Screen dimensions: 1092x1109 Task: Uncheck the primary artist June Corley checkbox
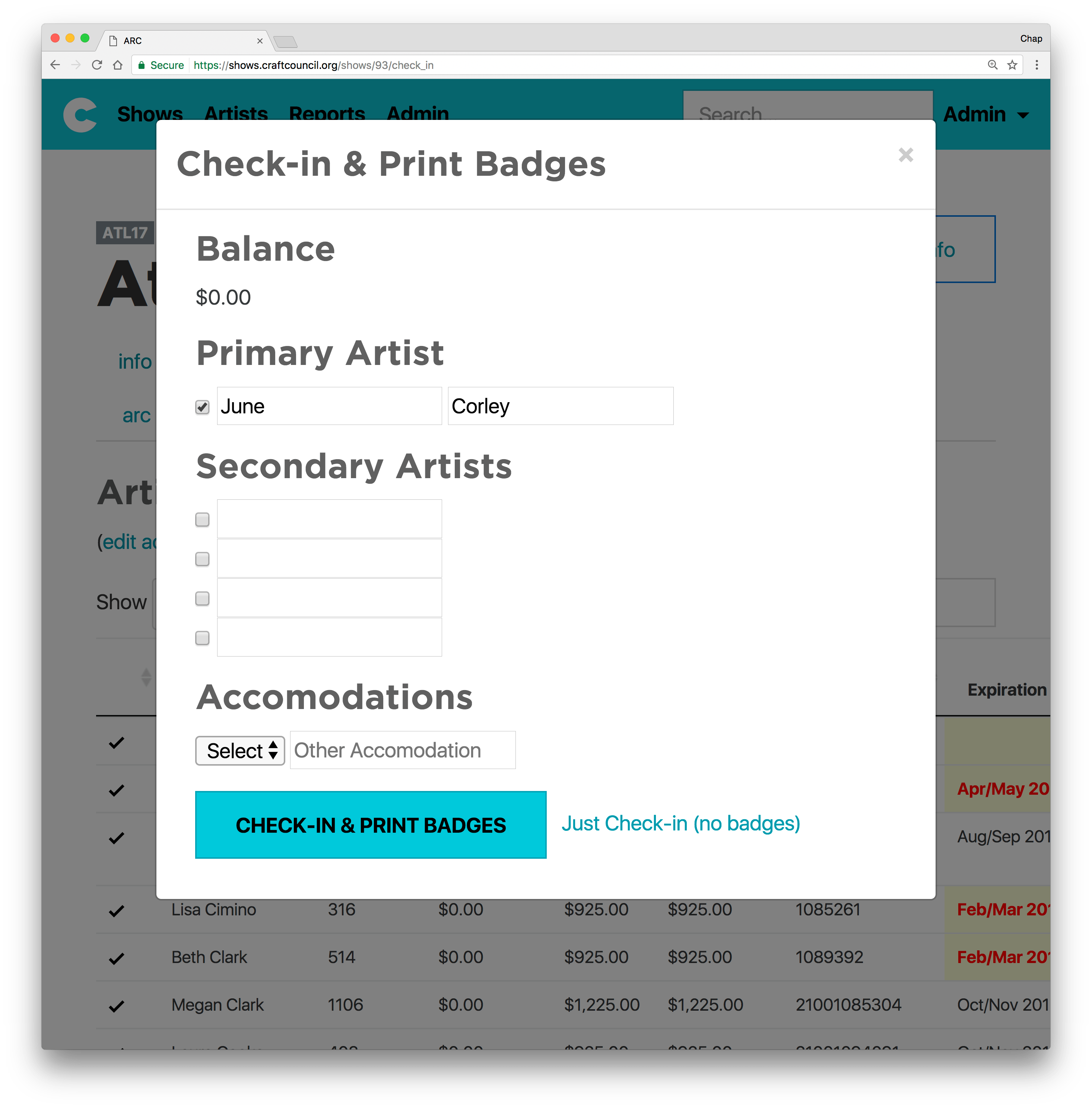(203, 407)
